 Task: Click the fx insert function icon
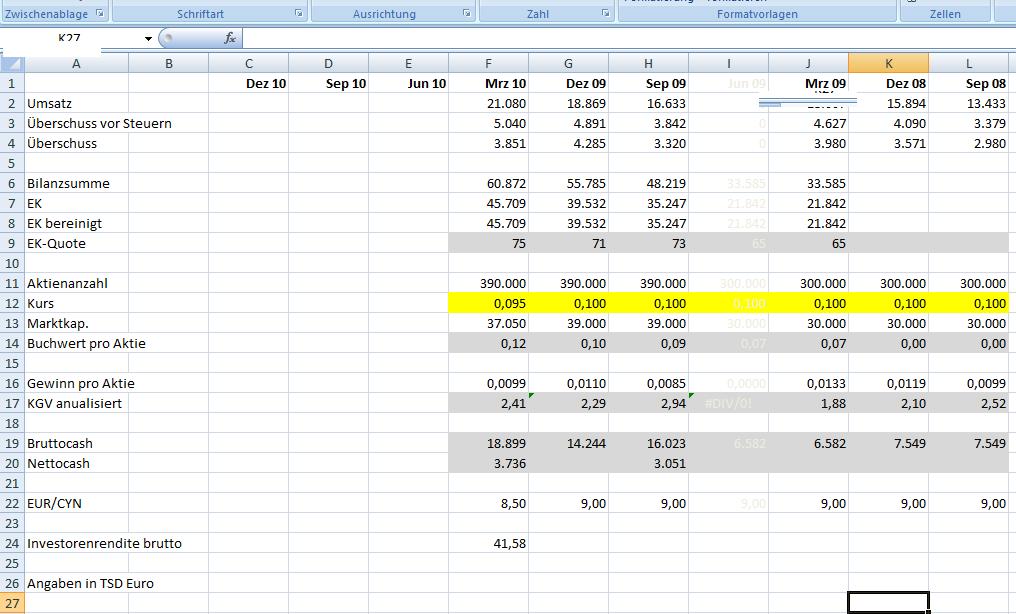pyautogui.click(x=229, y=38)
